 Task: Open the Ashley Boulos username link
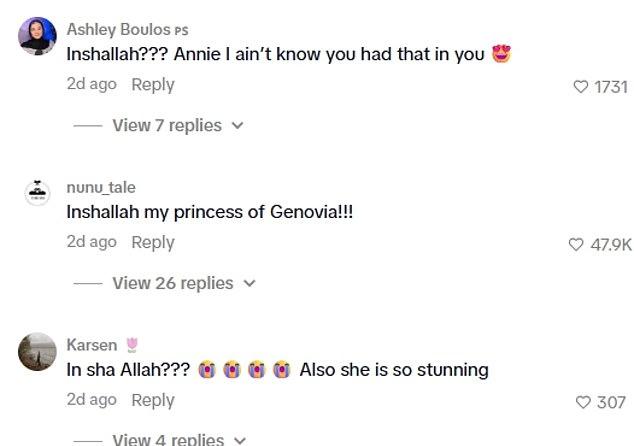(115, 30)
